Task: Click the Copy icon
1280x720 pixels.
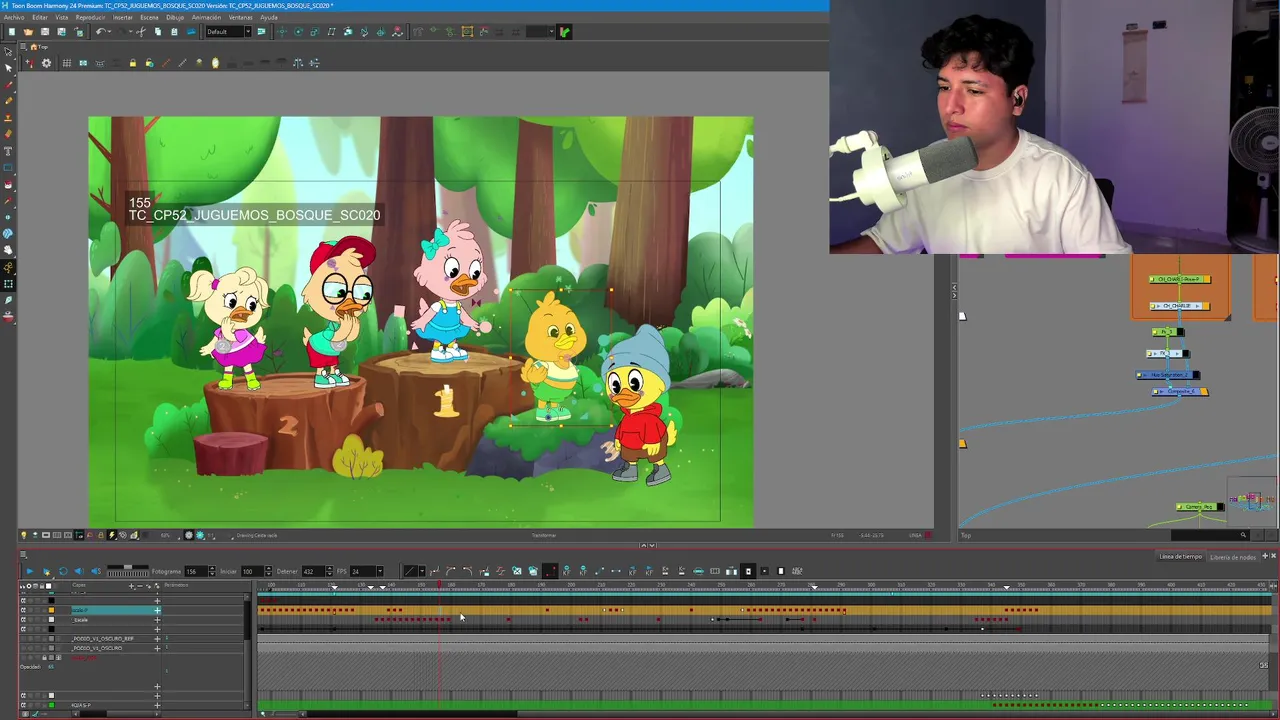Action: point(157,32)
